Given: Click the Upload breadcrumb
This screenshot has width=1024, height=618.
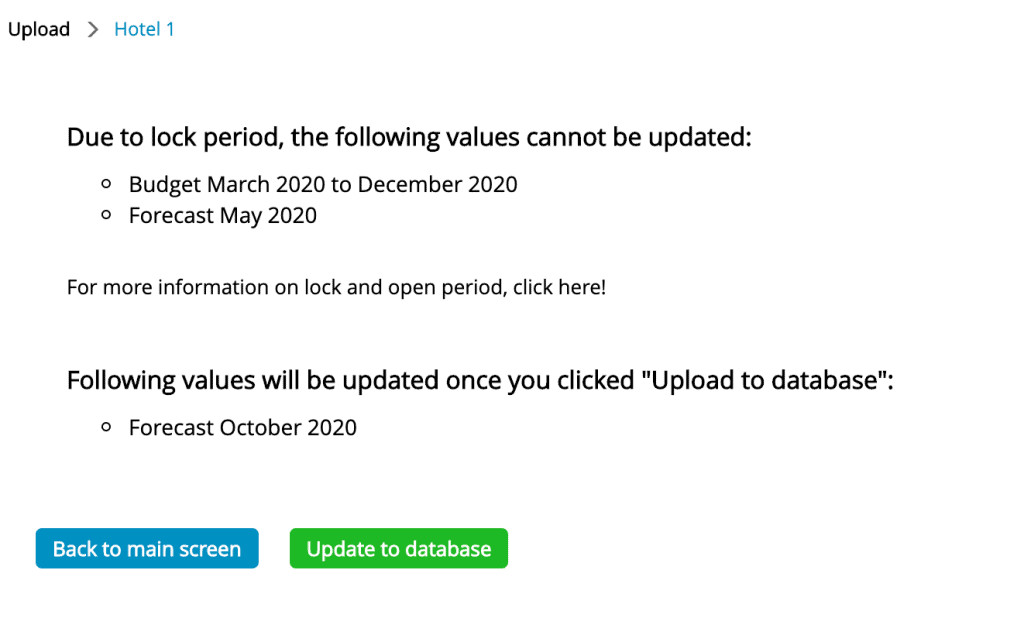Looking at the screenshot, I should (x=39, y=30).
